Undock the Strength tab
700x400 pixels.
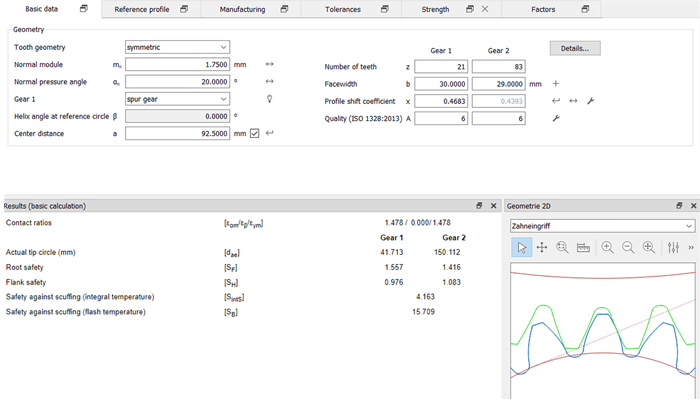(470, 9)
